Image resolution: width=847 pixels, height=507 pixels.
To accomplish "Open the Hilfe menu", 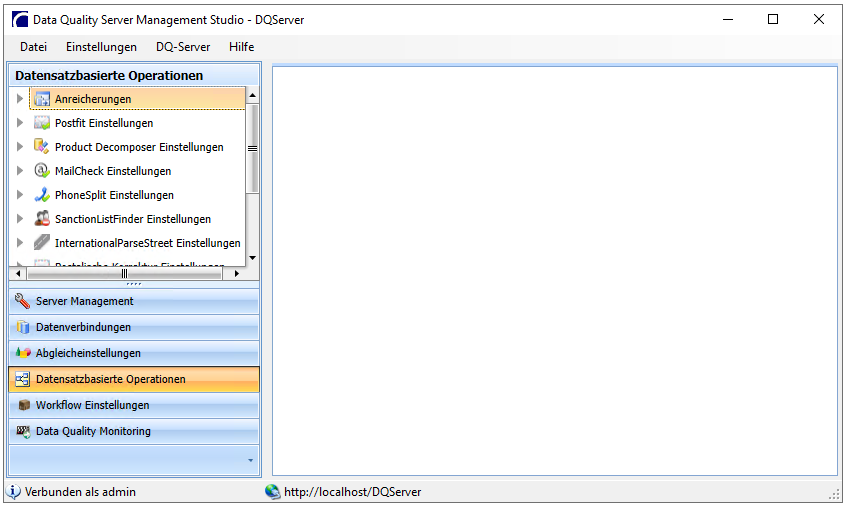I will pos(241,47).
